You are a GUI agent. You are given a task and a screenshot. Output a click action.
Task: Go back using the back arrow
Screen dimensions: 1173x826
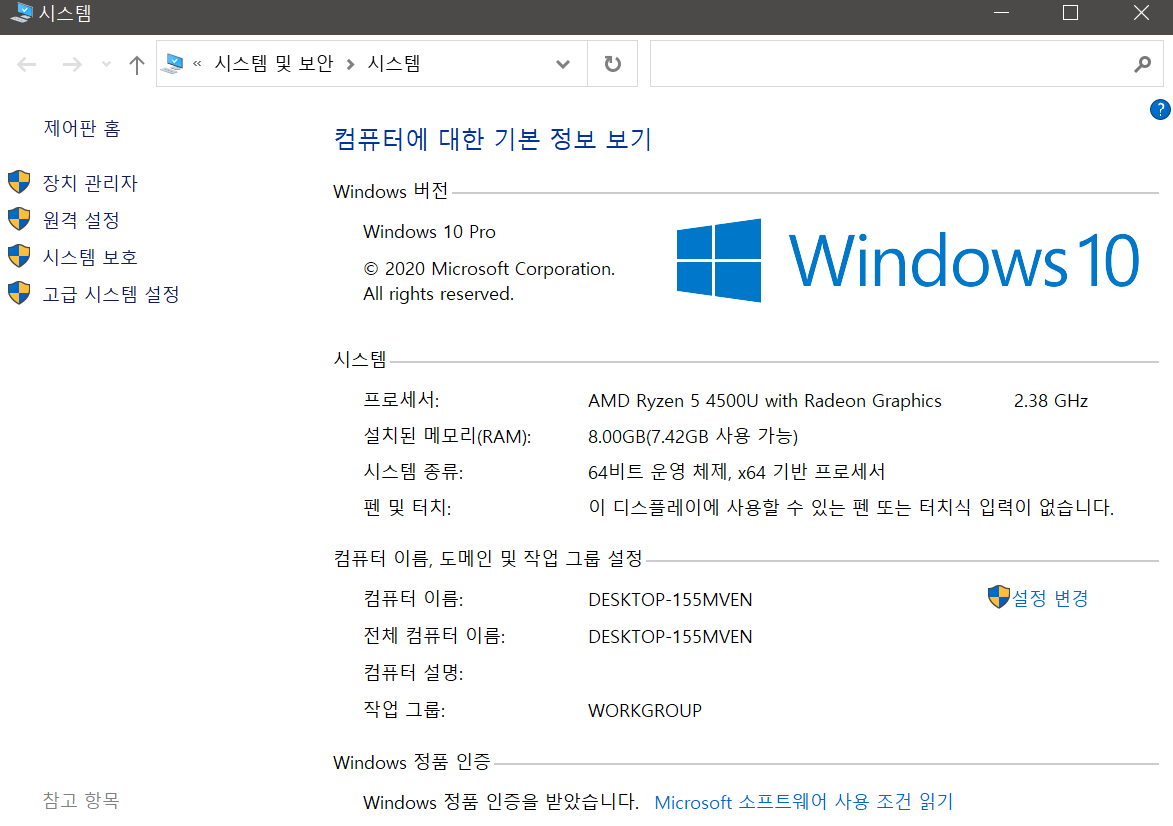click(27, 64)
